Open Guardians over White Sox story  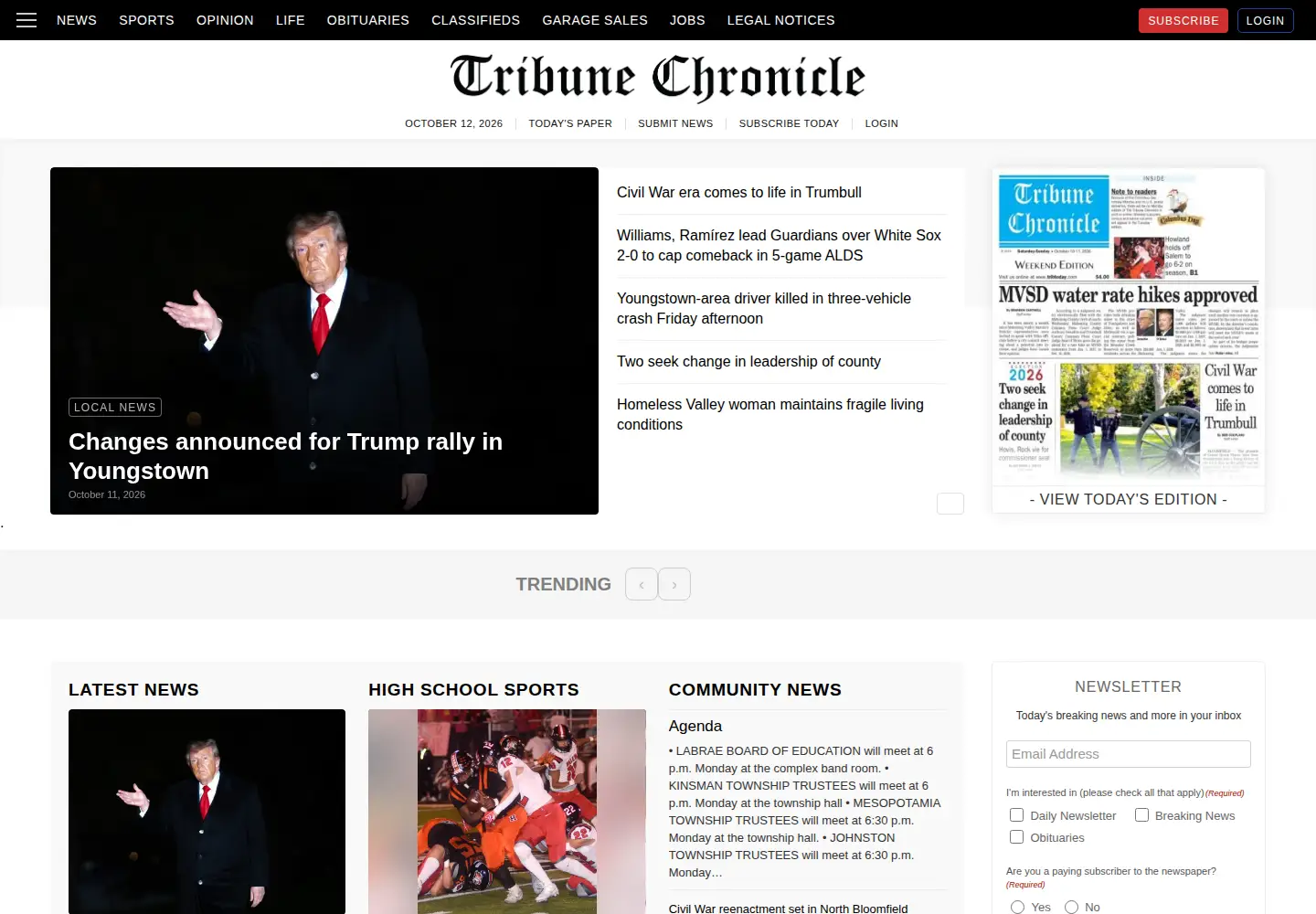[779, 245]
